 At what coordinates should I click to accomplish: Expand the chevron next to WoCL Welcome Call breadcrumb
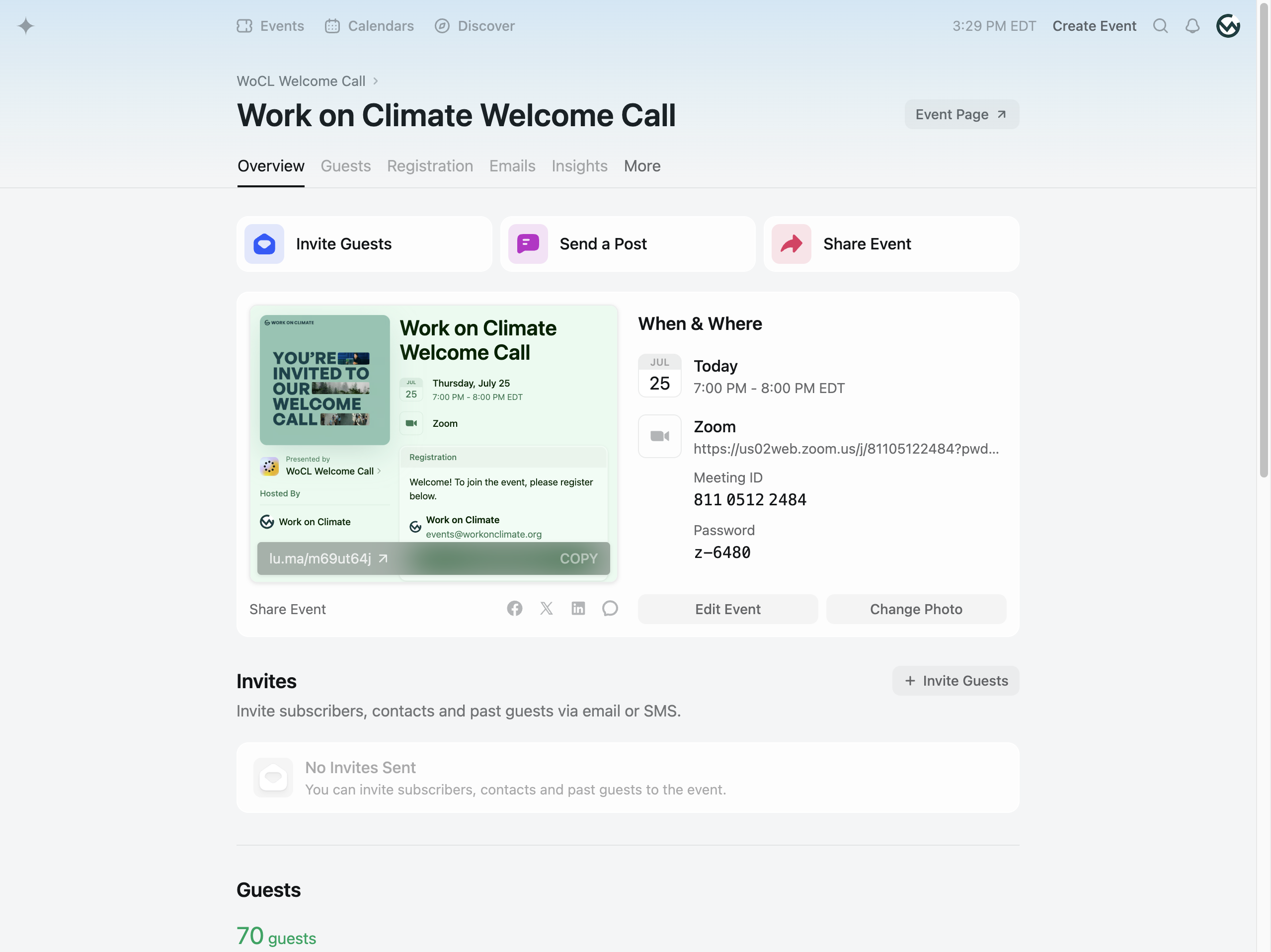376,81
